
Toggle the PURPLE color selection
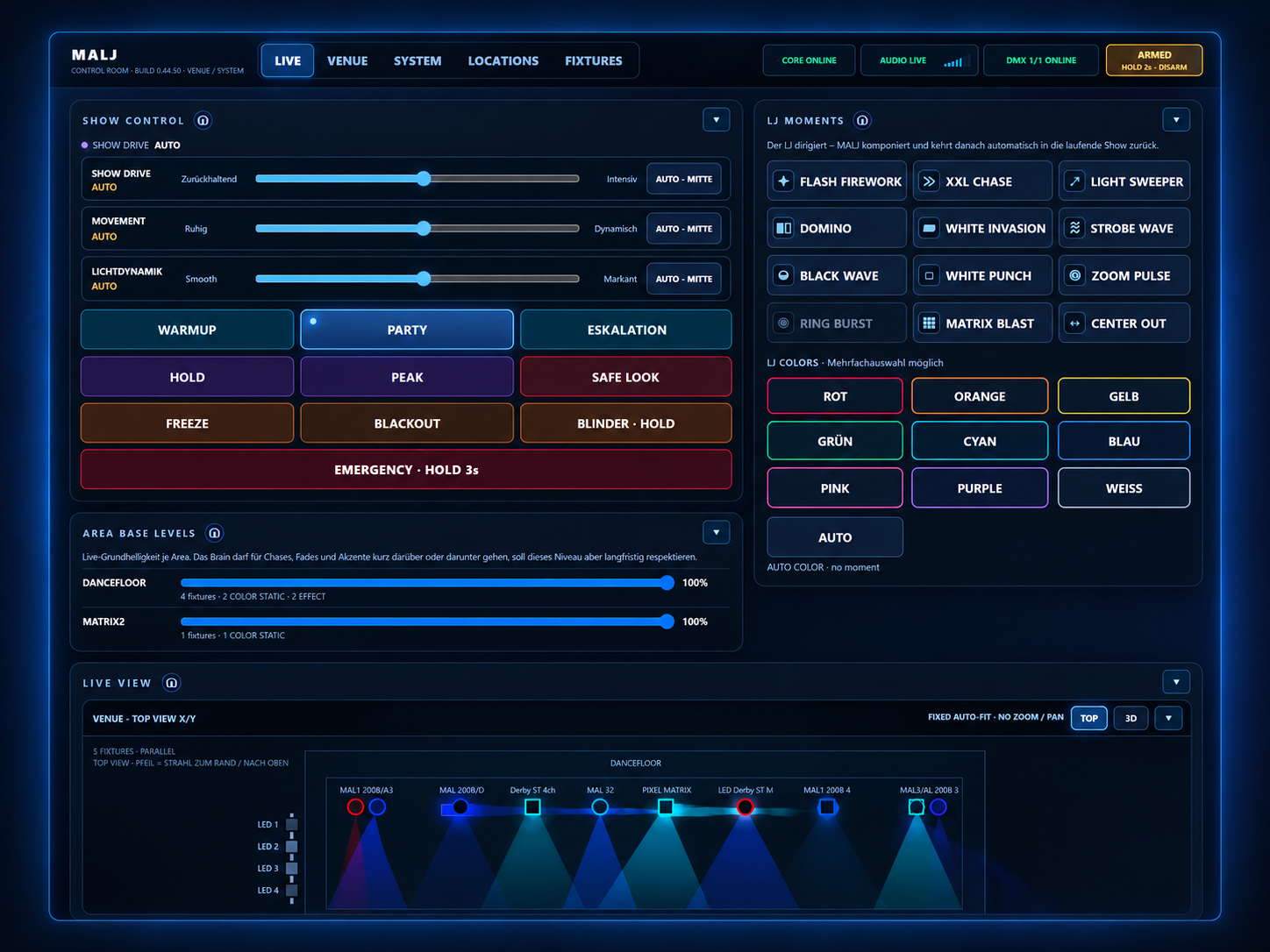980,488
